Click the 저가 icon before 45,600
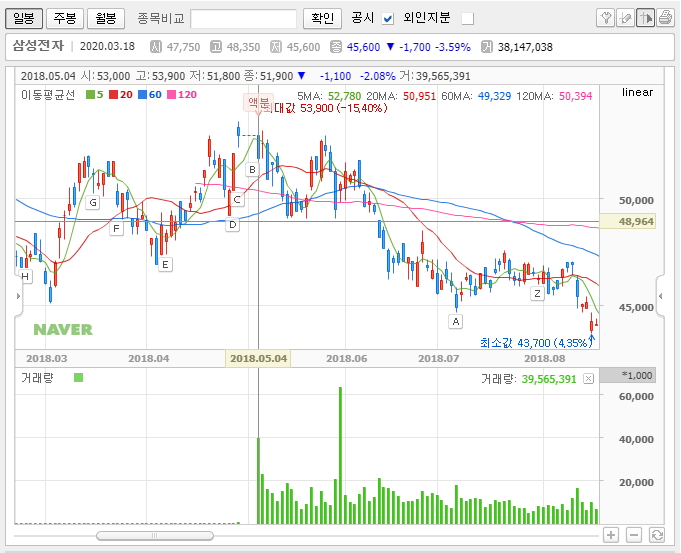This screenshot has width=681, height=553. [x=276, y=46]
